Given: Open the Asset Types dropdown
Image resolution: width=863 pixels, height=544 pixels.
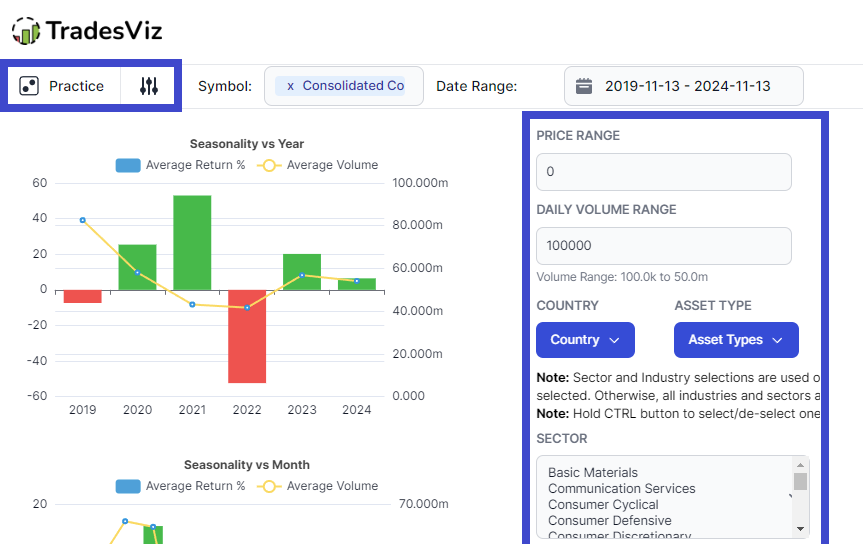Looking at the screenshot, I should (736, 340).
